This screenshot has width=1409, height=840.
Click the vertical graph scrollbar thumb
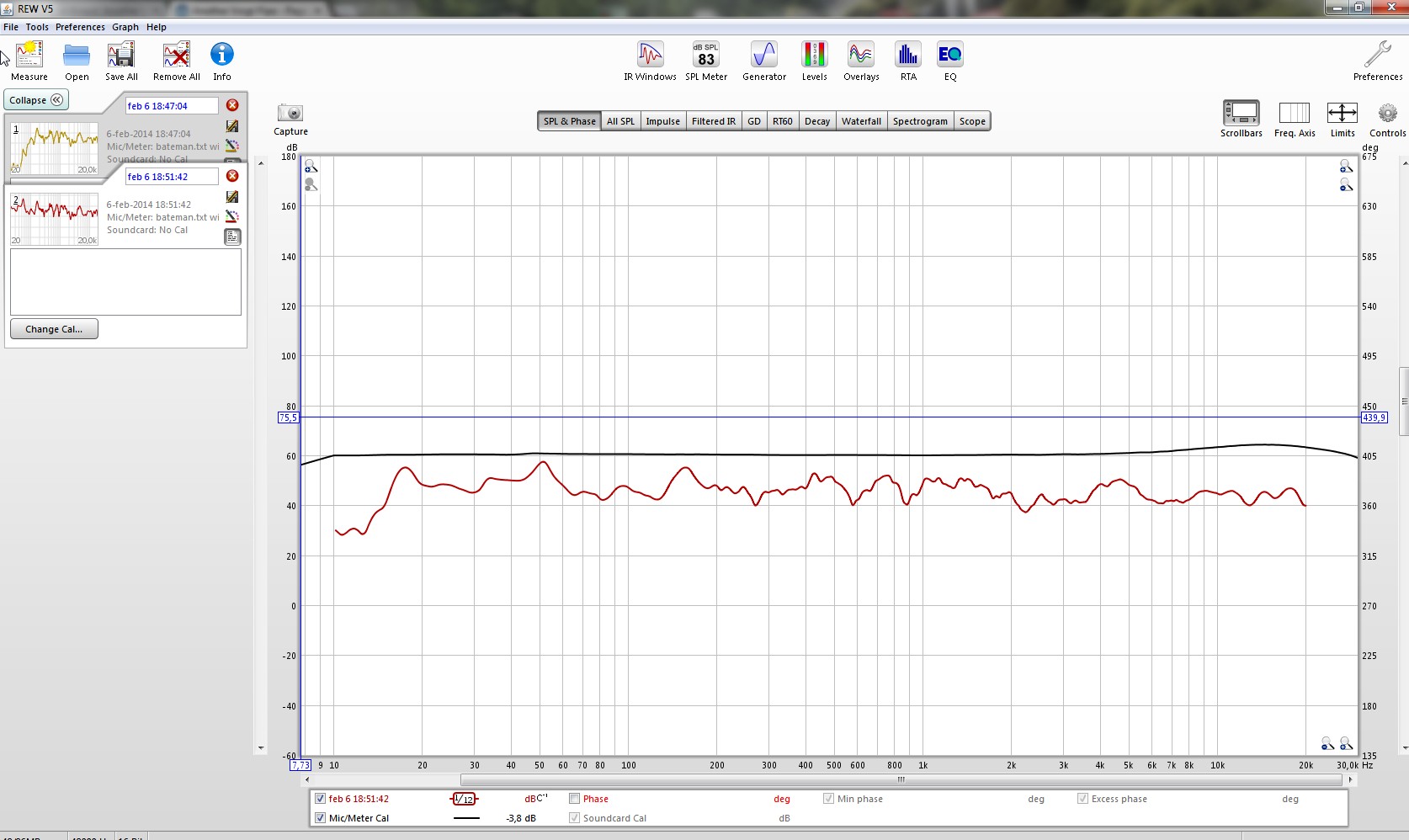(1403, 401)
